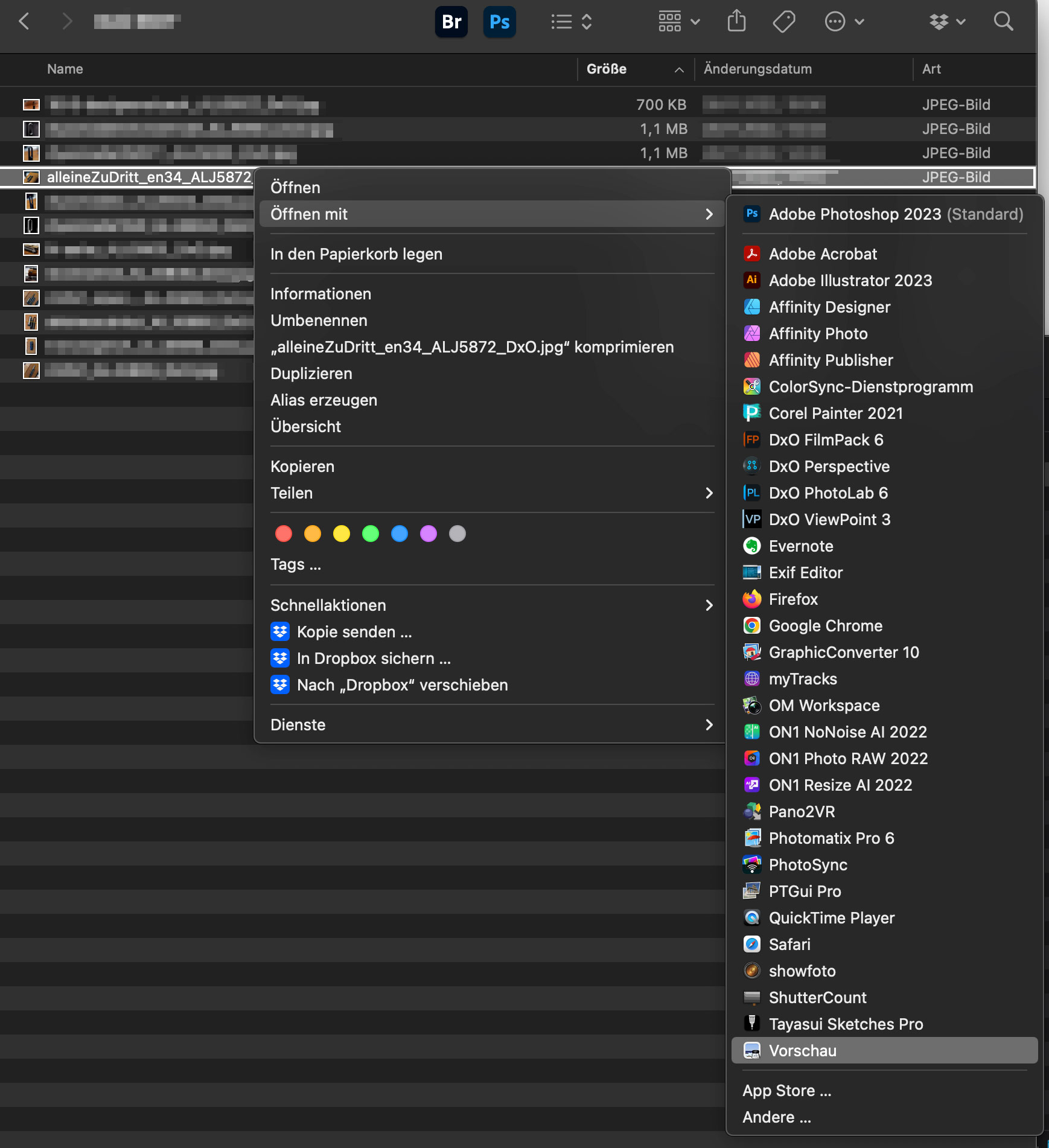Select In den Papierkorb legen
Screen dimensions: 1049x1148
pyautogui.click(x=492, y=254)
